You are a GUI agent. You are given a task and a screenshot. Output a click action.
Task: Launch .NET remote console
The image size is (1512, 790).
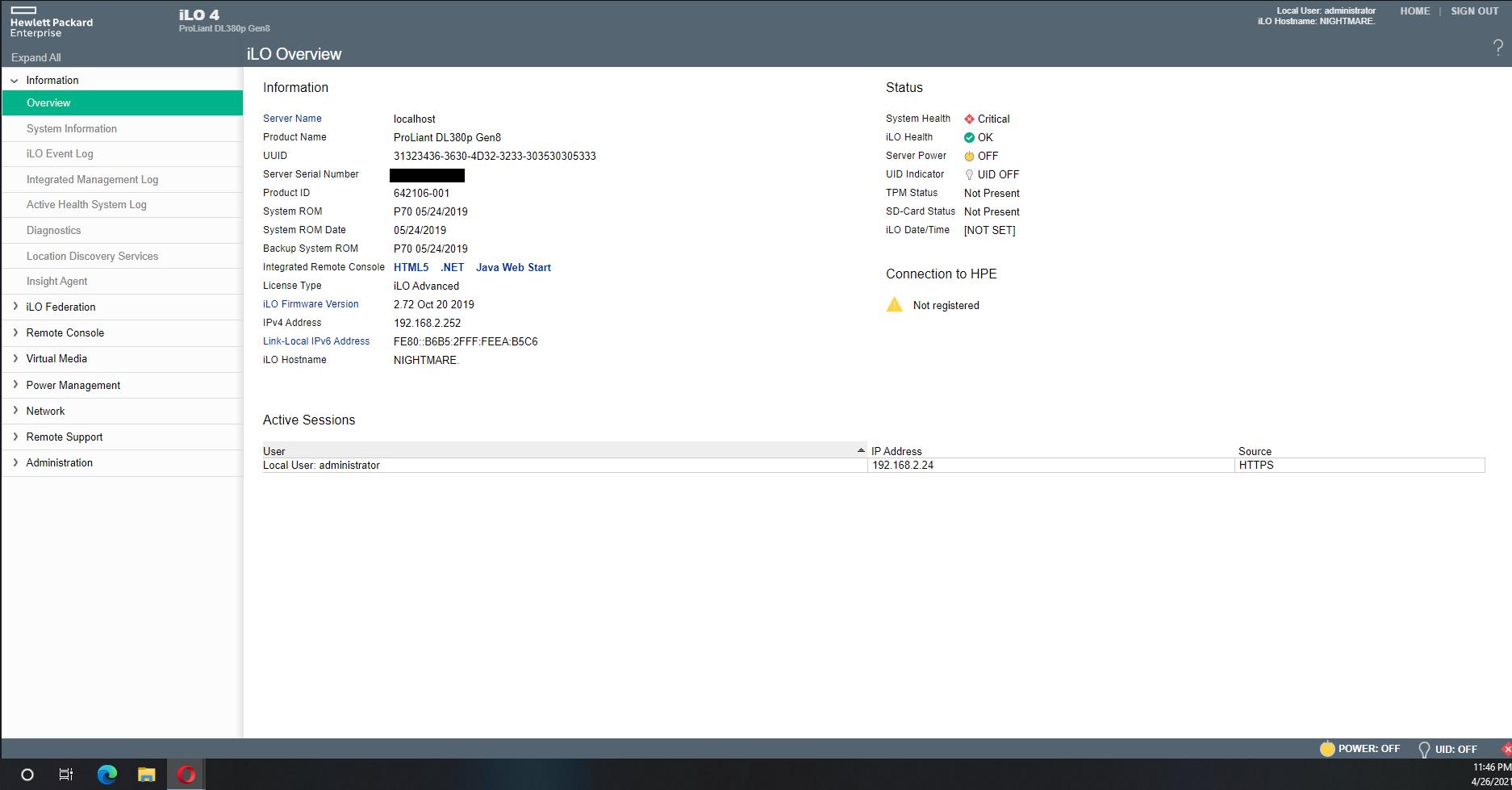(x=453, y=267)
